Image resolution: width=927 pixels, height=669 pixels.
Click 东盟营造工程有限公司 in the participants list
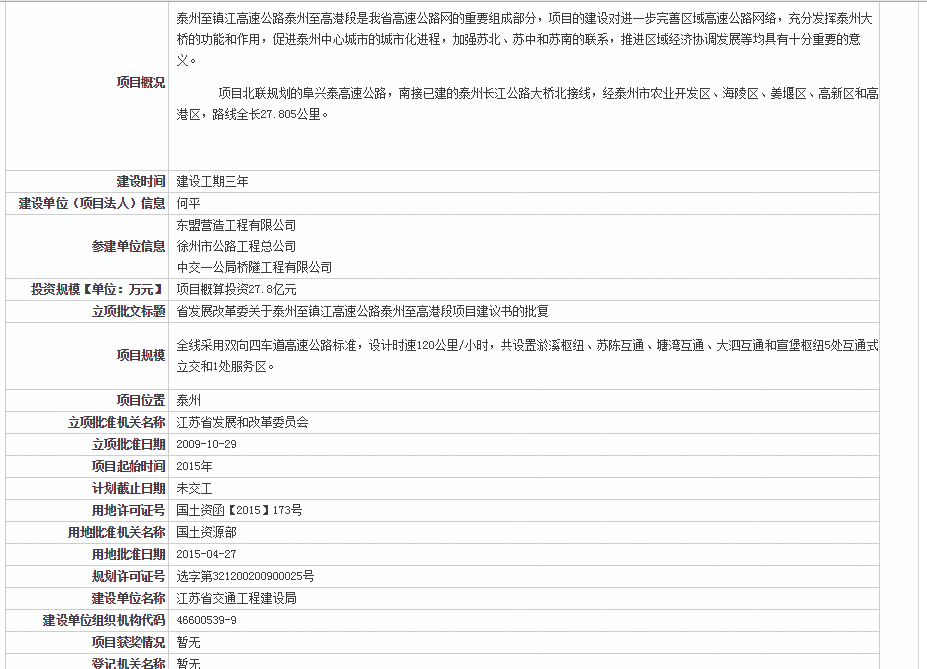click(236, 225)
